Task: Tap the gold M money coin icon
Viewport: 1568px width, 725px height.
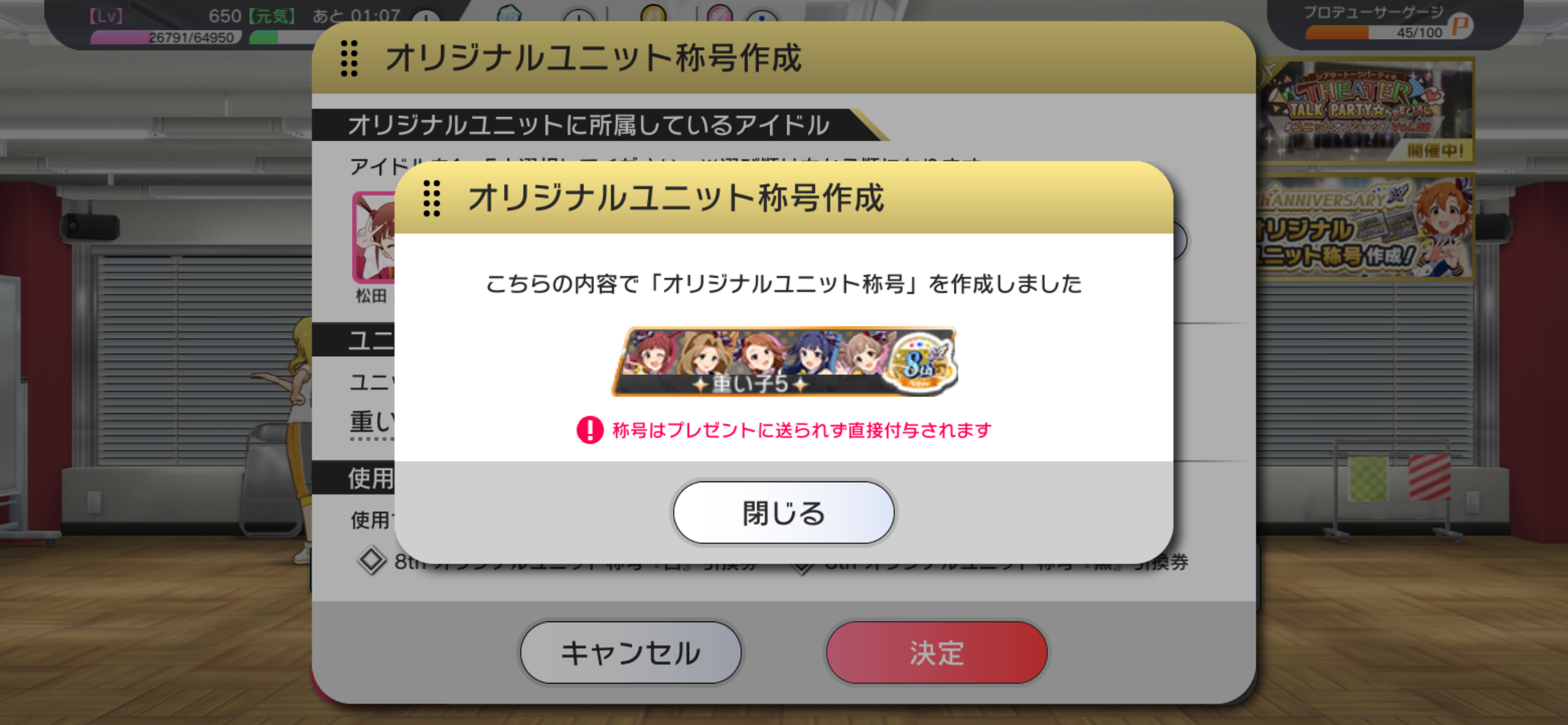Action: coord(654,12)
